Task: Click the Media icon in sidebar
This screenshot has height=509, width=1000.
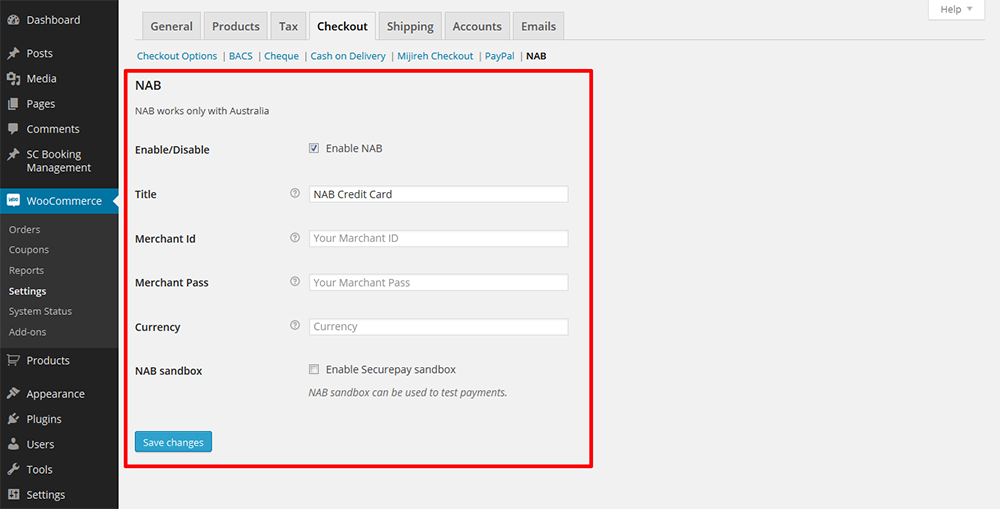Action: pyautogui.click(x=13, y=78)
